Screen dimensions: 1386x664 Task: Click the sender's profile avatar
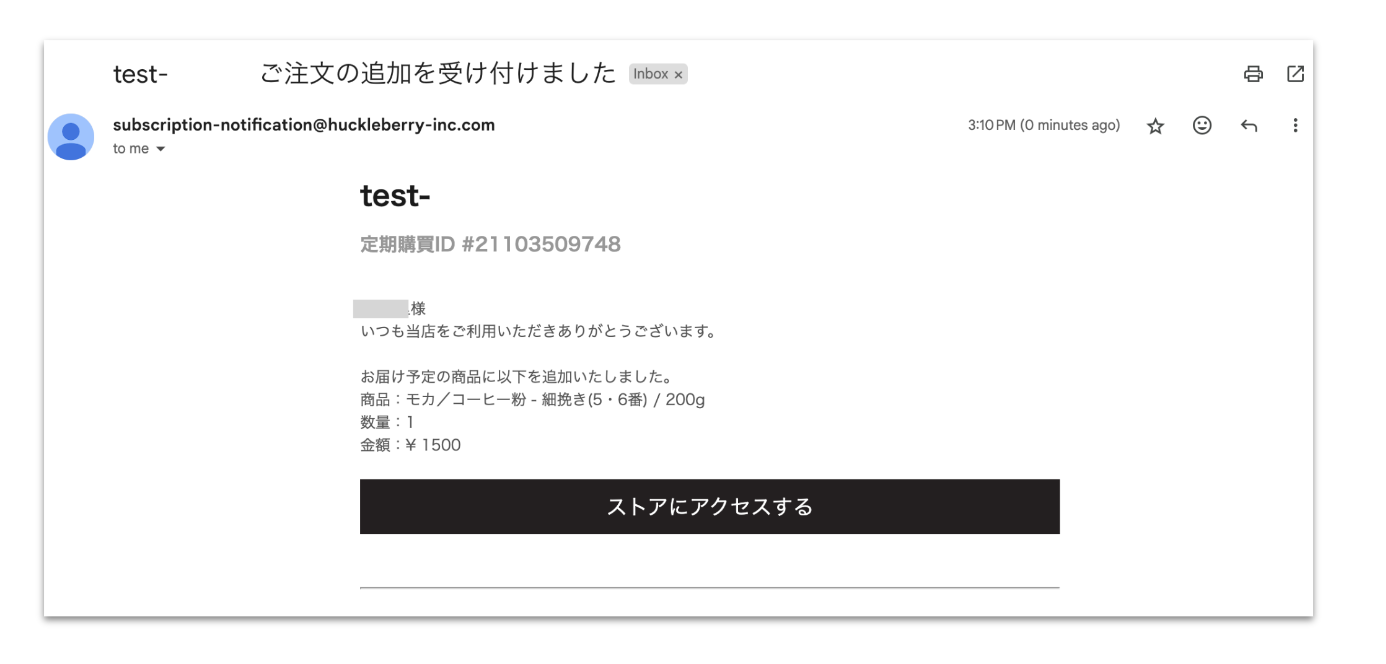pyautogui.click(x=70, y=137)
